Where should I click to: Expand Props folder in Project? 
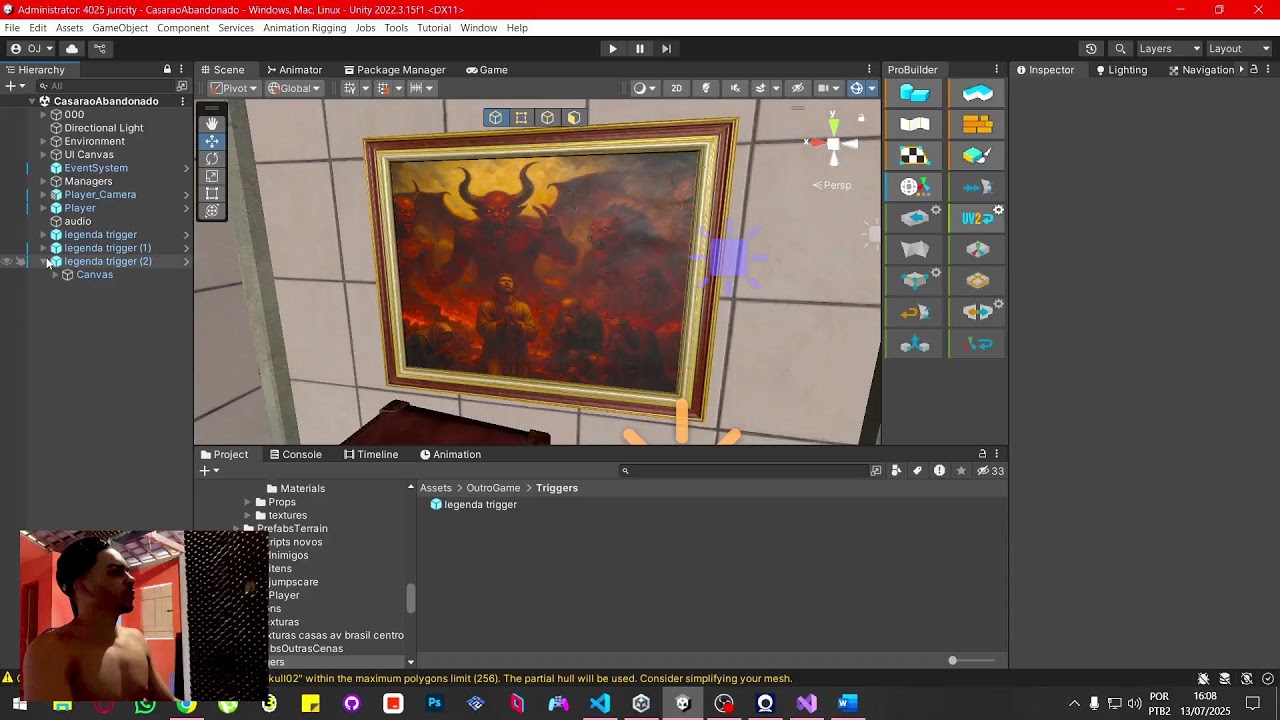247,502
